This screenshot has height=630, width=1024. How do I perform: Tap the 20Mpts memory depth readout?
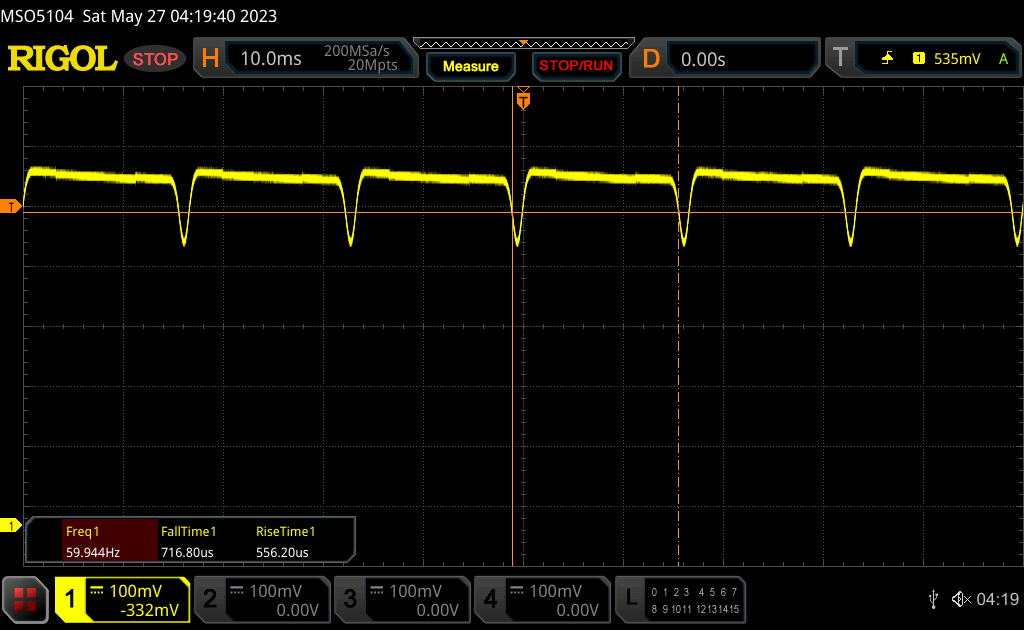click(x=372, y=65)
